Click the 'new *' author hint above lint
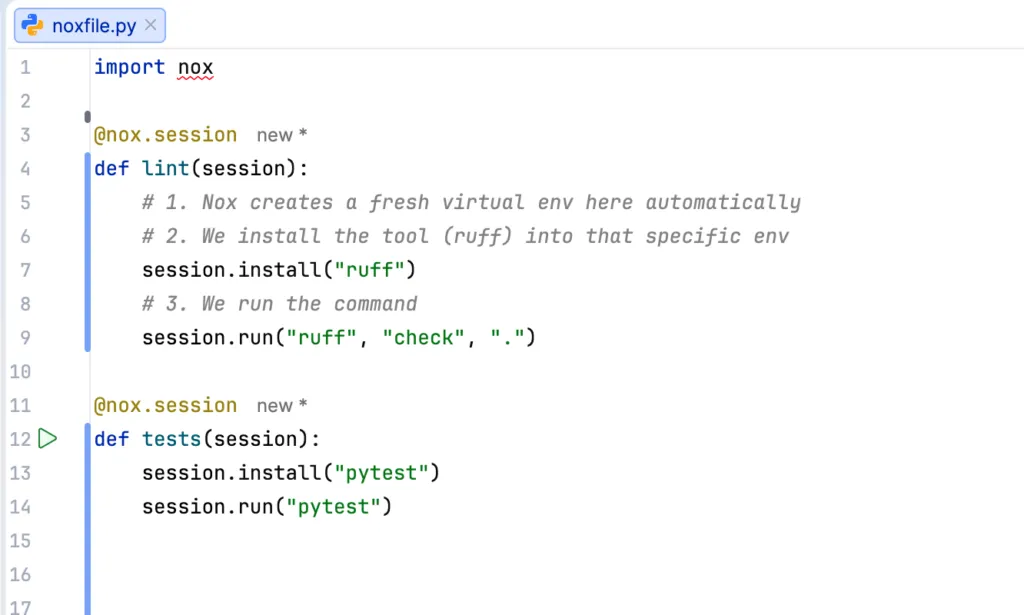The image size is (1024, 615). [281, 135]
